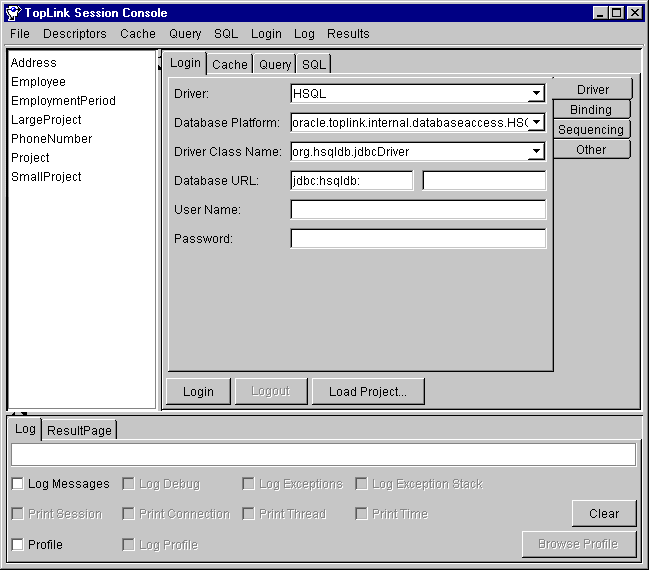This screenshot has height=570, width=649.
Task: Select the LargeProject descriptor
Action: click(x=46, y=120)
